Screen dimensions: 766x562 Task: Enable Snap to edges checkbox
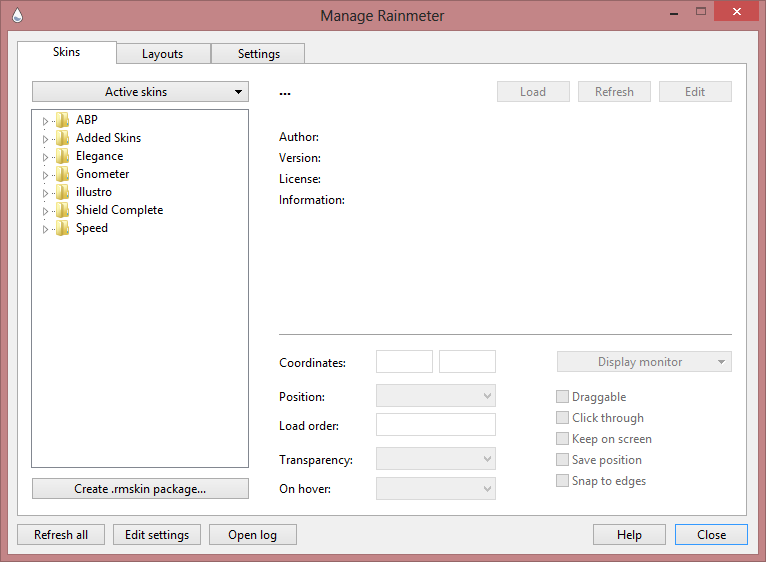click(x=562, y=480)
